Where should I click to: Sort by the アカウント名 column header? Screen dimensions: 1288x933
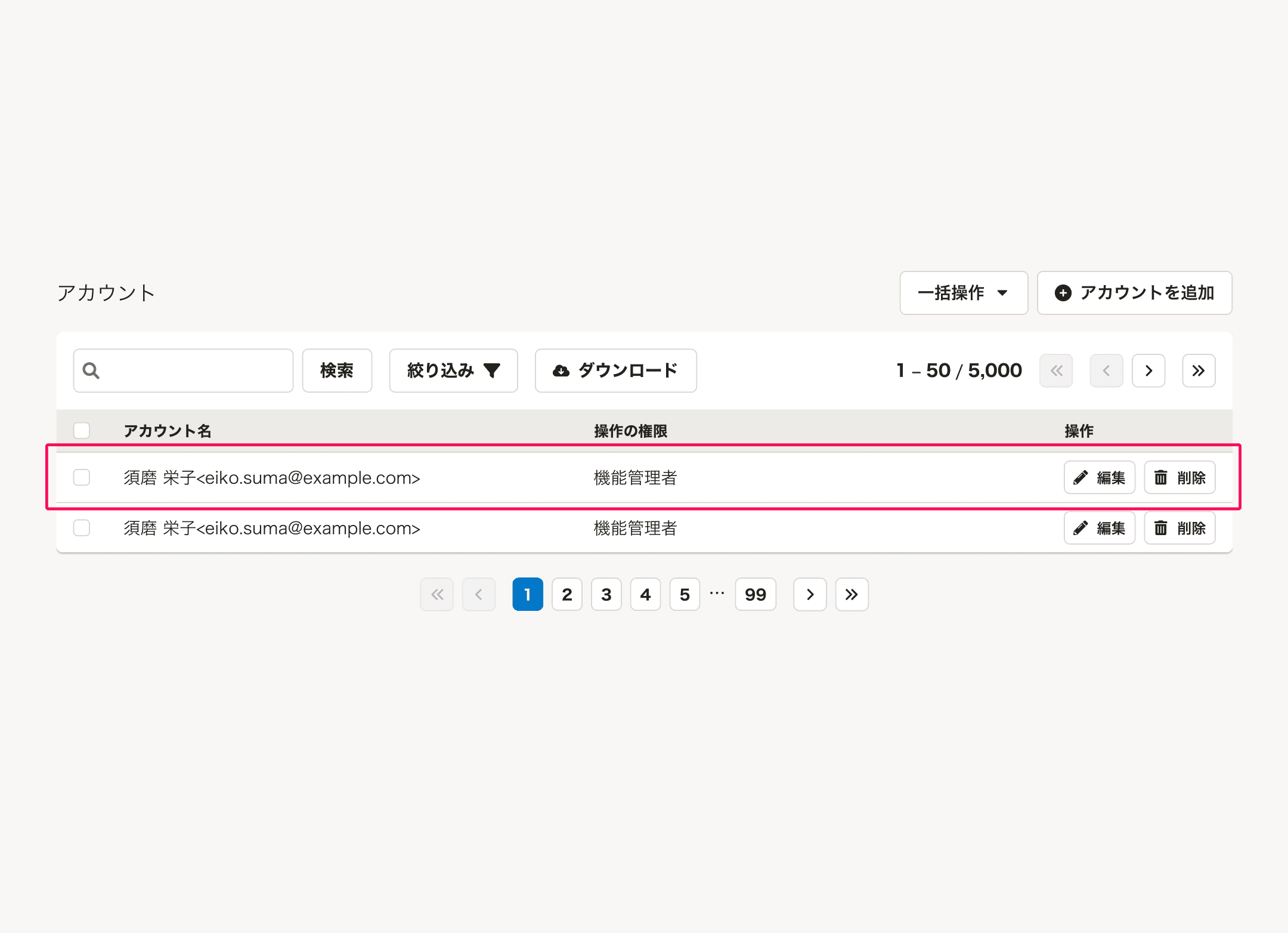point(168,431)
